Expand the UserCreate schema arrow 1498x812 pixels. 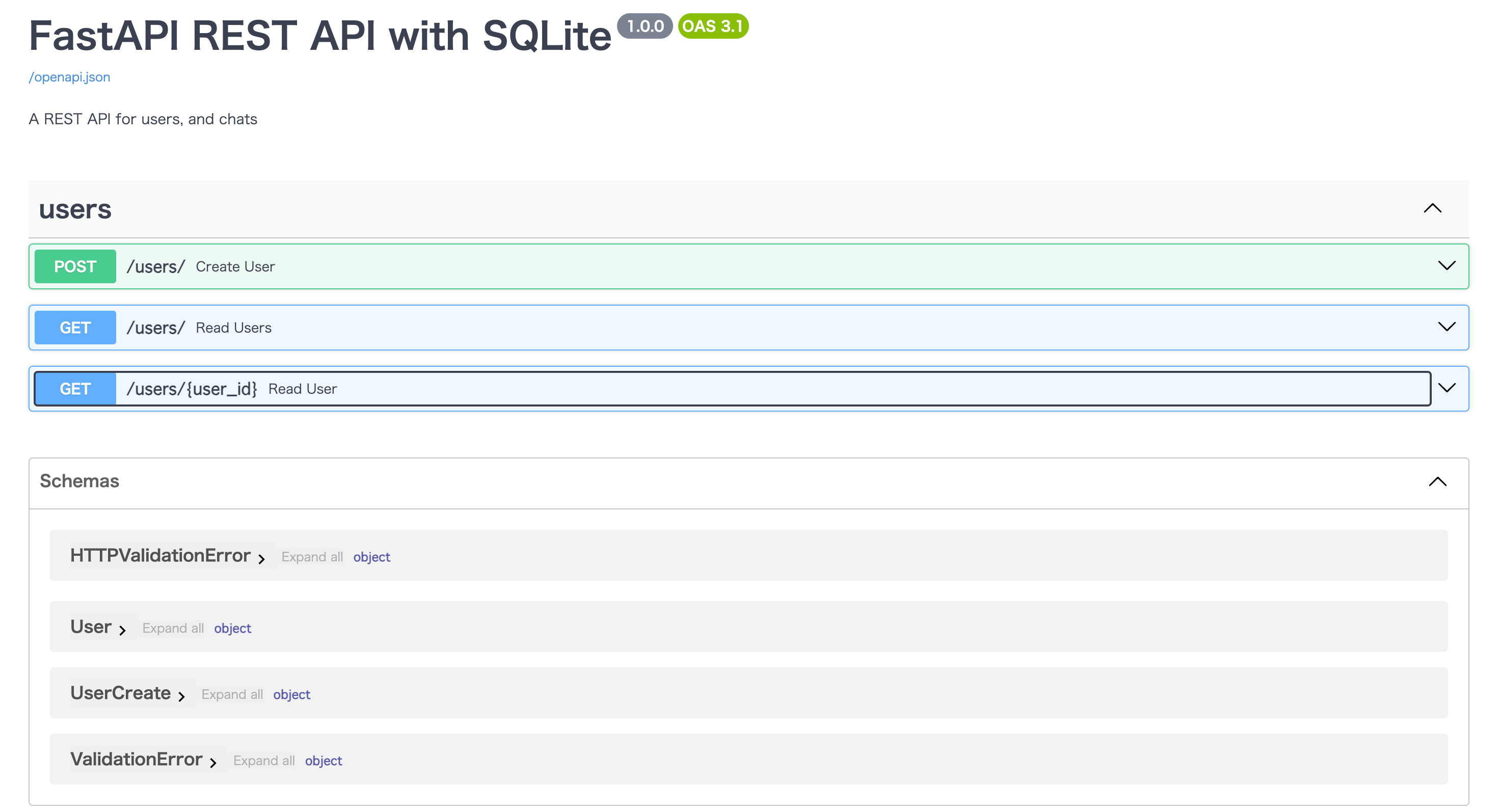[x=182, y=696]
